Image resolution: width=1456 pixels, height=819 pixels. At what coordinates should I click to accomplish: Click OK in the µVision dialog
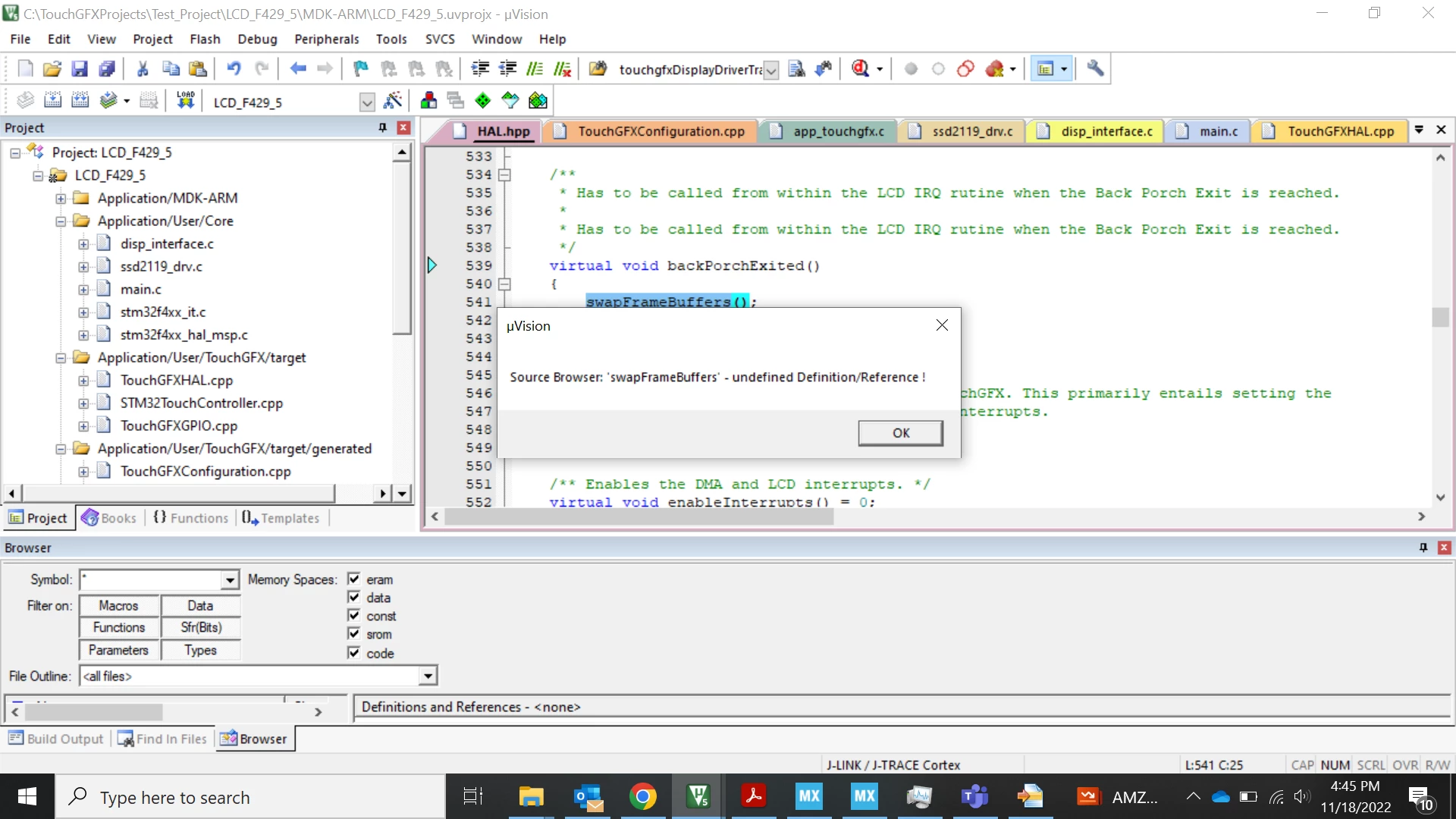click(901, 433)
